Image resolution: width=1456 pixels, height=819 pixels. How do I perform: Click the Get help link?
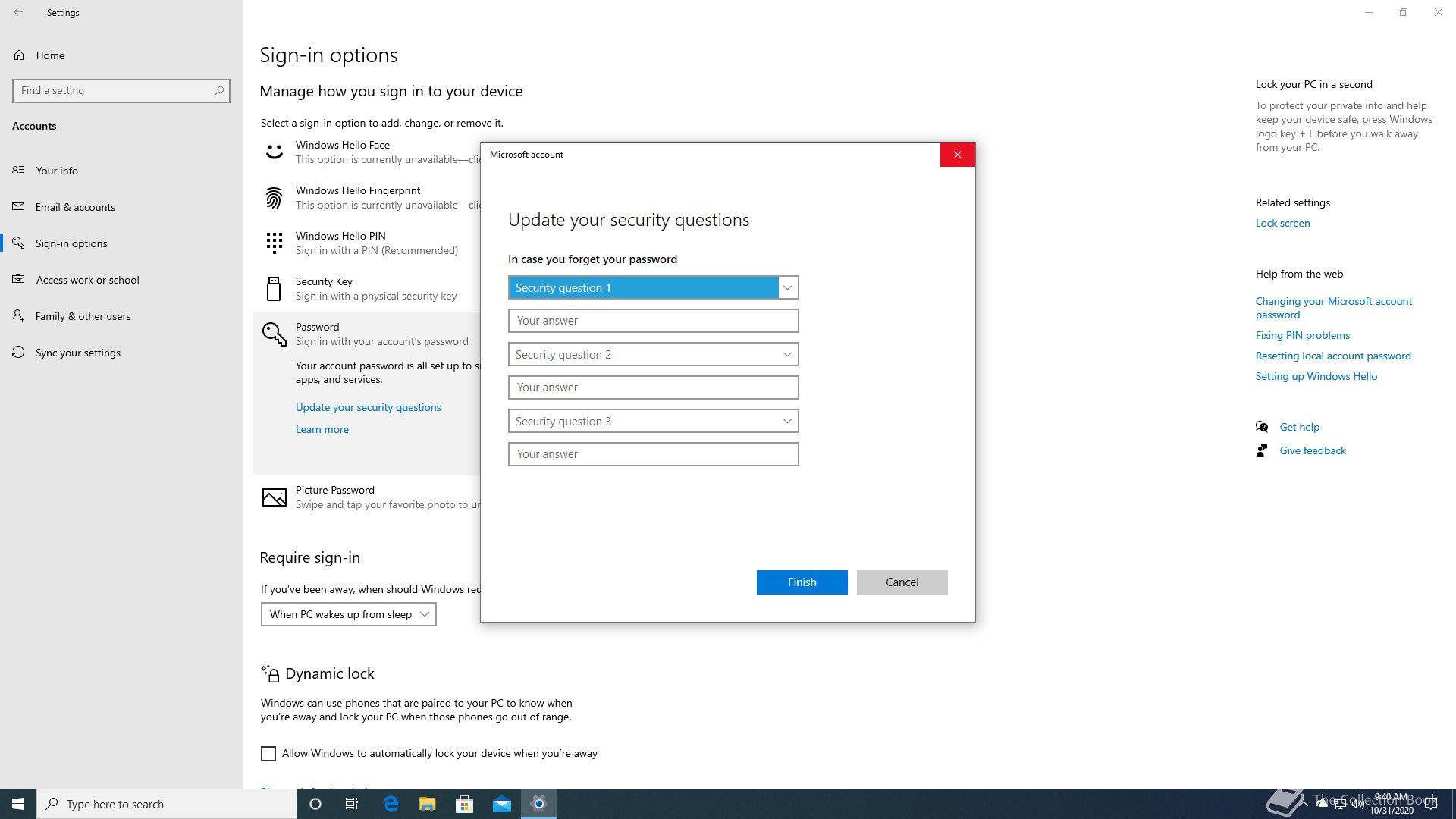[x=1299, y=427]
